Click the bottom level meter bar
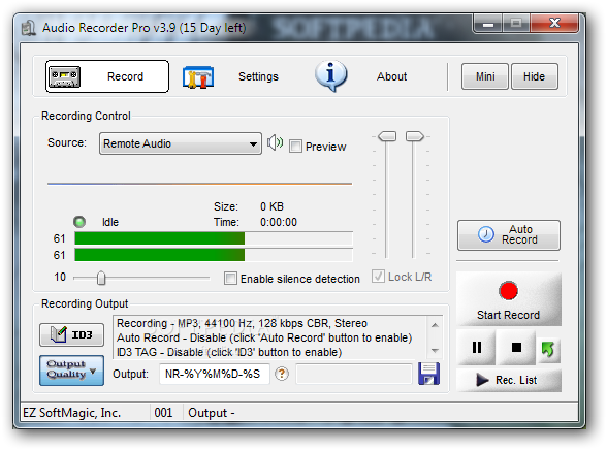The image size is (607, 450). 213,255
